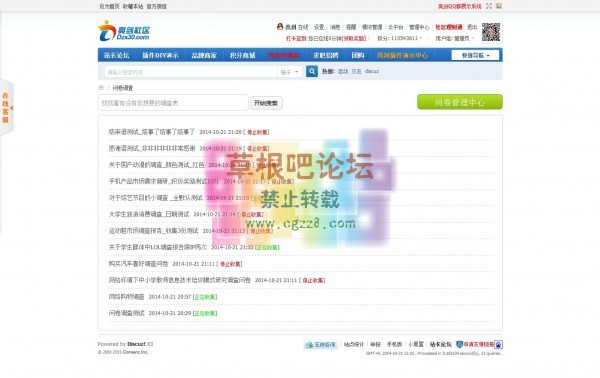600x378 pixels.
Task: Open survey 购买汽车喜好调查问卷
Action: click(138, 264)
